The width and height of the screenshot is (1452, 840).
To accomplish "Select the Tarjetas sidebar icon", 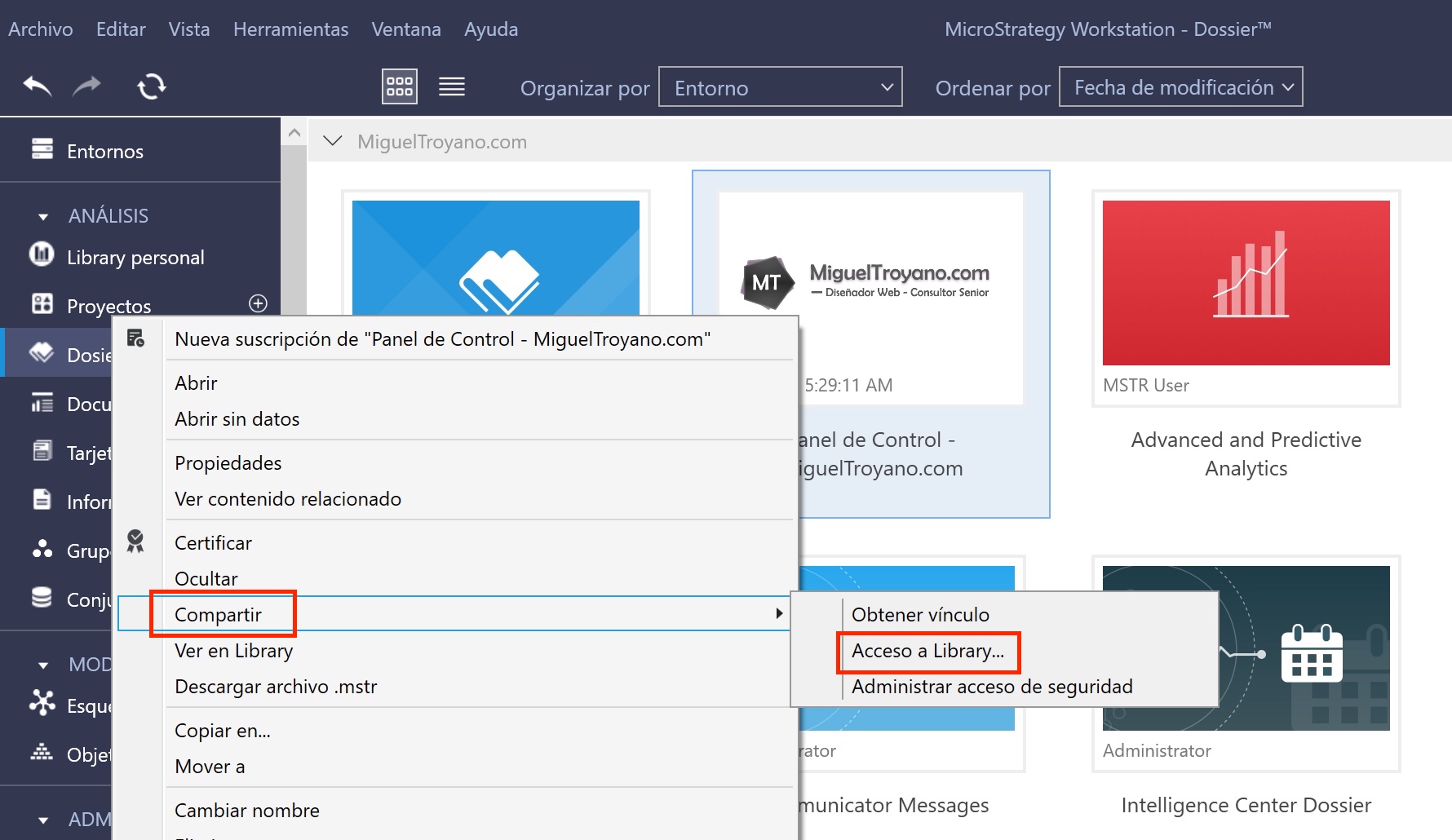I will 42,450.
